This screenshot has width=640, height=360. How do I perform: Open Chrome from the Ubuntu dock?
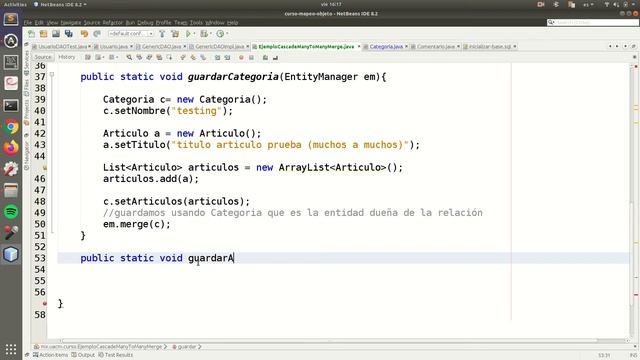click(11, 127)
